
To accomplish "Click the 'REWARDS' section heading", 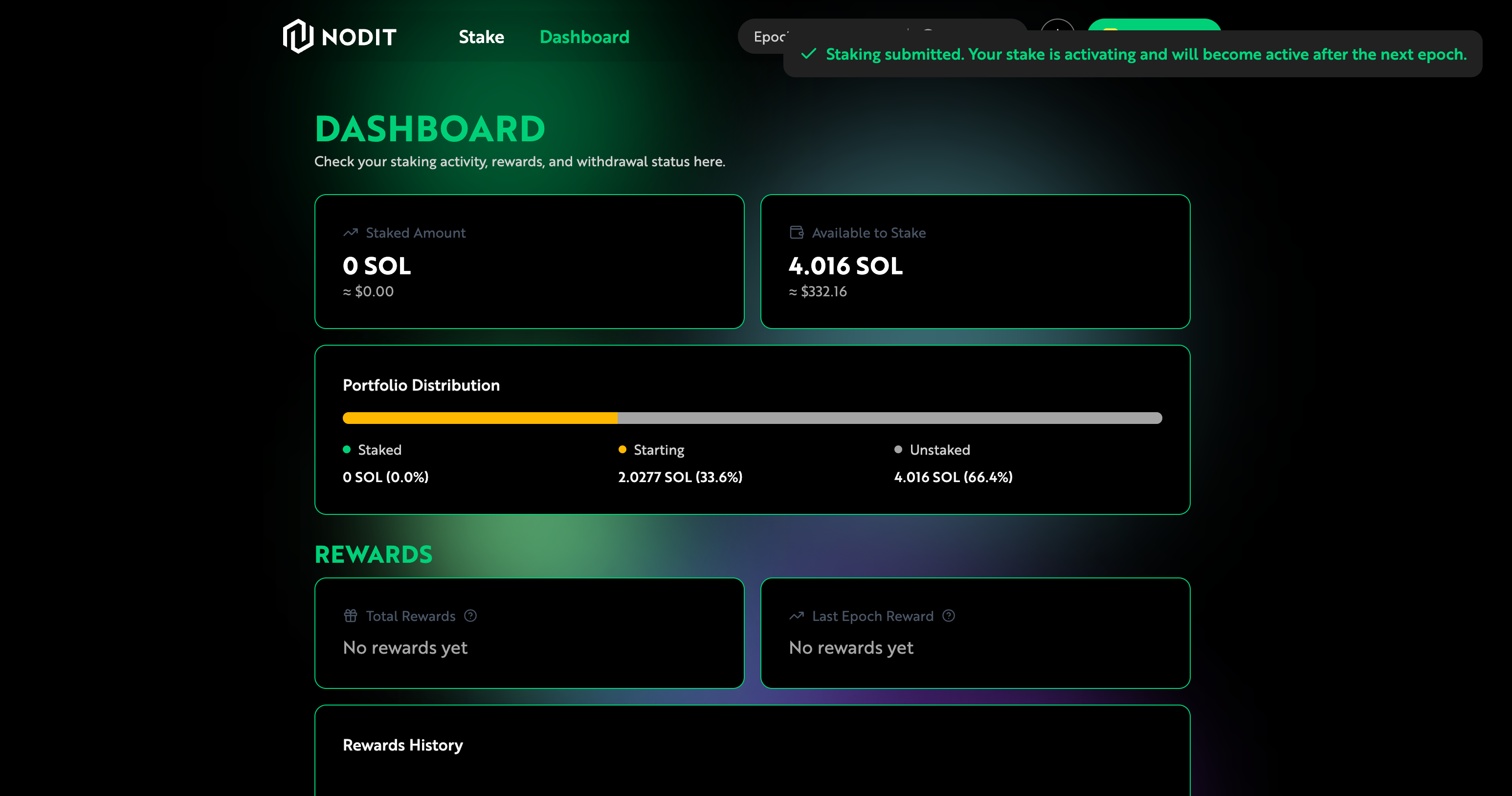I will 373,555.
